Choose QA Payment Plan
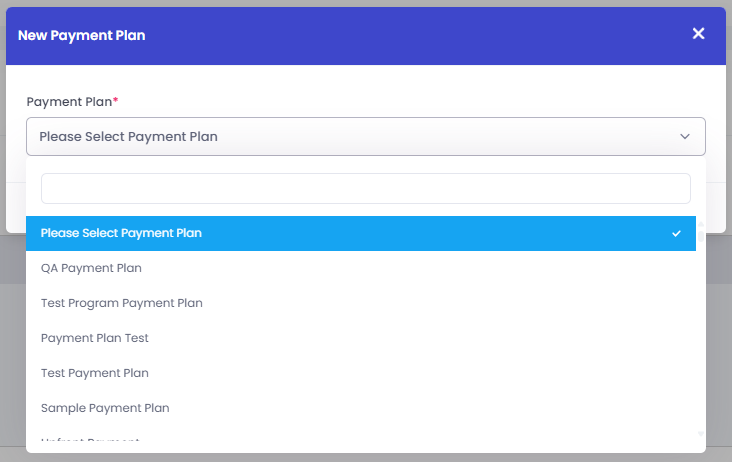The height and width of the screenshot is (462, 732). point(91,268)
